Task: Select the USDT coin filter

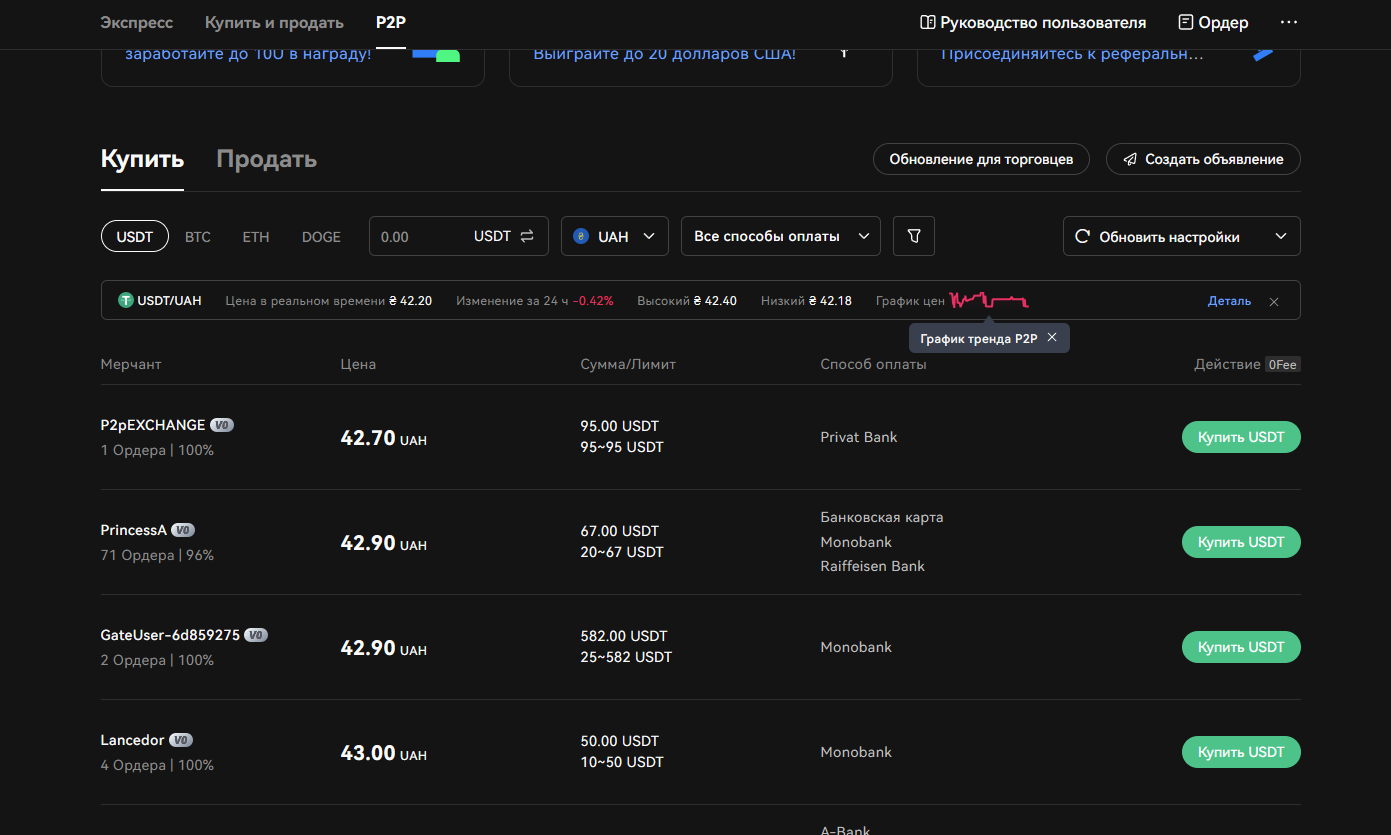Action: pos(135,237)
